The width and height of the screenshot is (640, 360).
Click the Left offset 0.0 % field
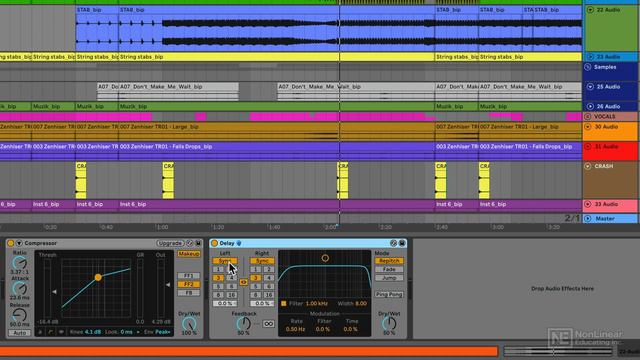point(225,303)
